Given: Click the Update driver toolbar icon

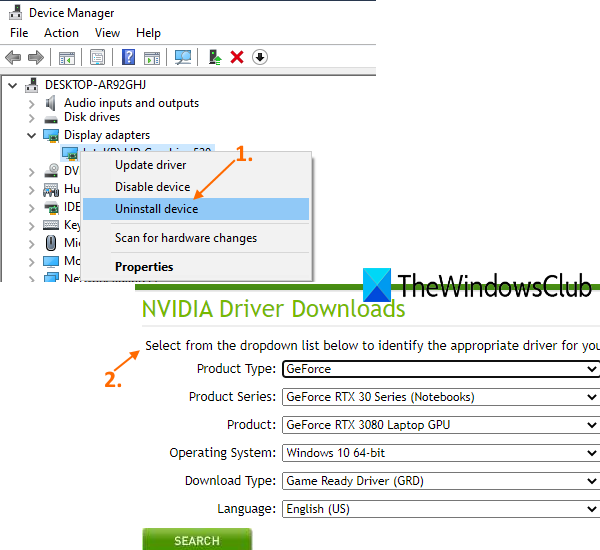Looking at the screenshot, I should point(215,57).
